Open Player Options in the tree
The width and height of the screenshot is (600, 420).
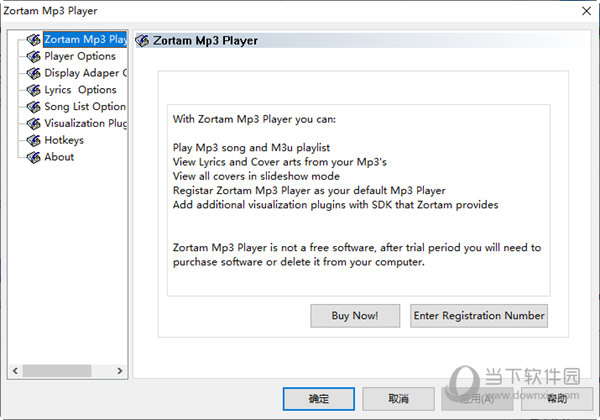click(80, 56)
